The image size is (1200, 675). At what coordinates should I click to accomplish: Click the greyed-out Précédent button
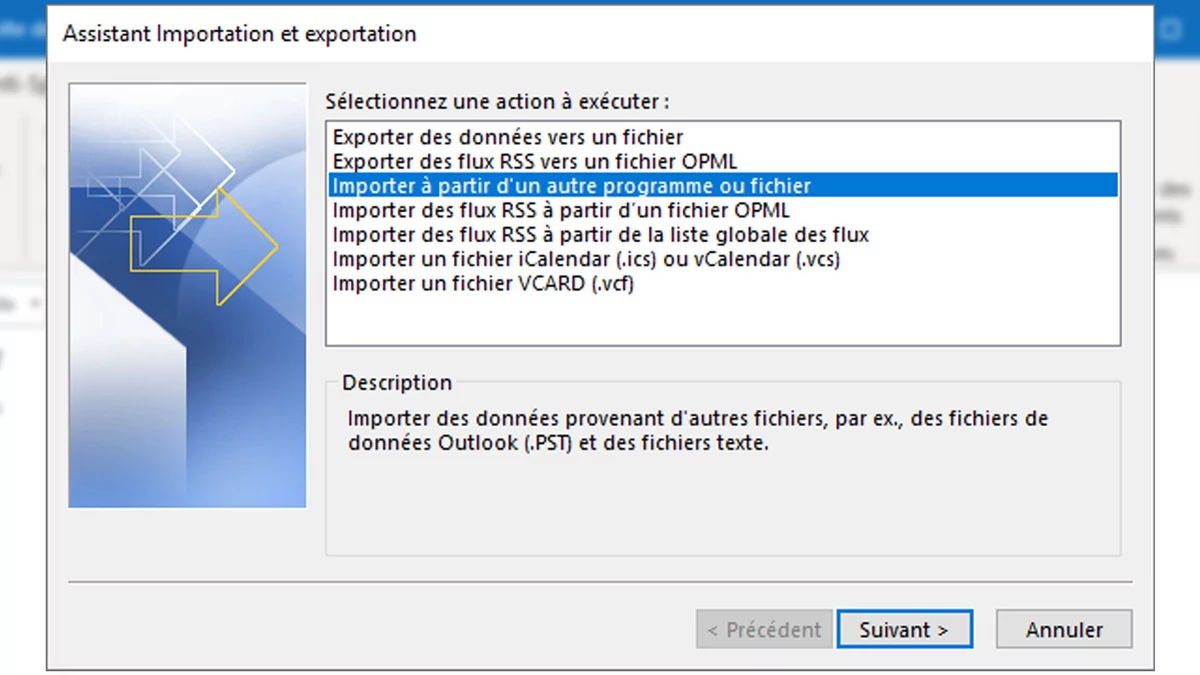pyautogui.click(x=764, y=630)
